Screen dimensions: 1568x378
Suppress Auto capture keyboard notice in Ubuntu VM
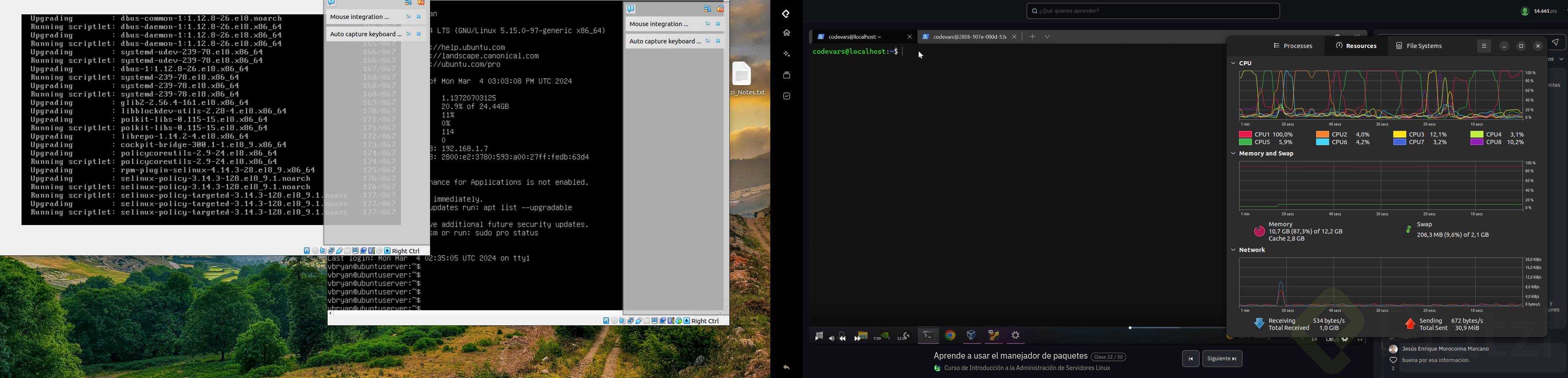[x=708, y=41]
